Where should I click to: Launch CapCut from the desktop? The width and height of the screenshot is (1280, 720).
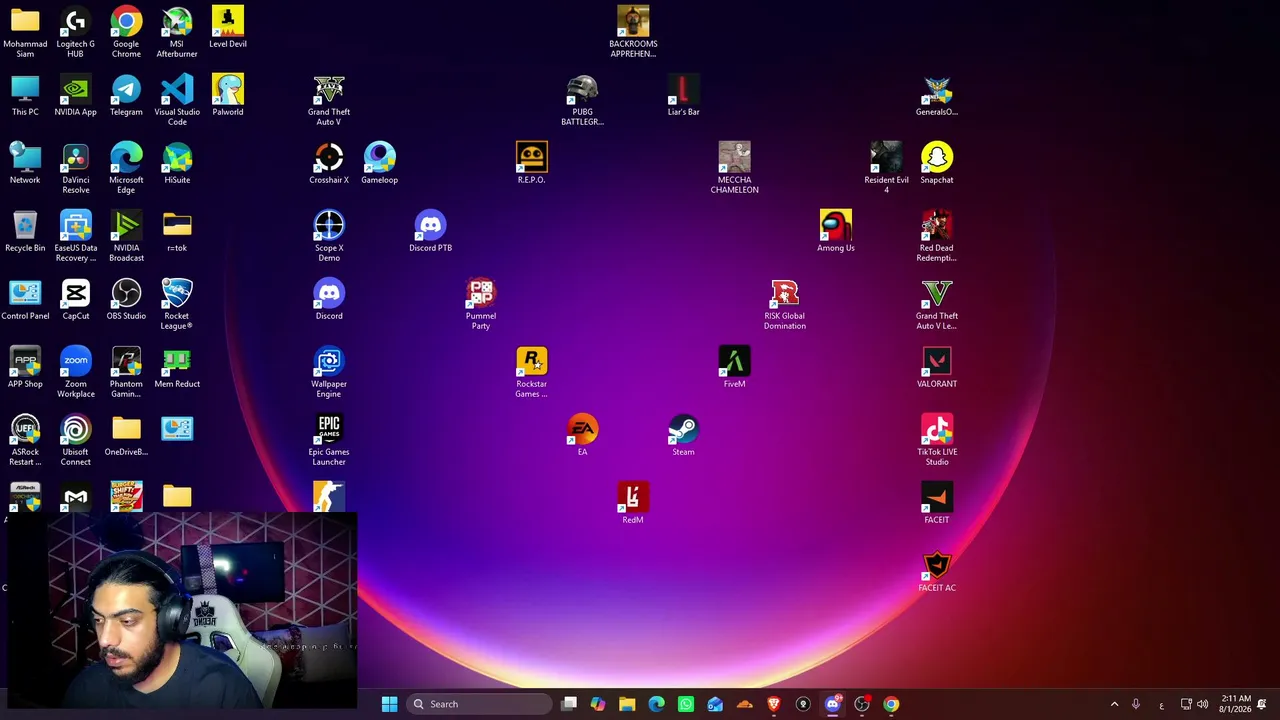tap(76, 299)
